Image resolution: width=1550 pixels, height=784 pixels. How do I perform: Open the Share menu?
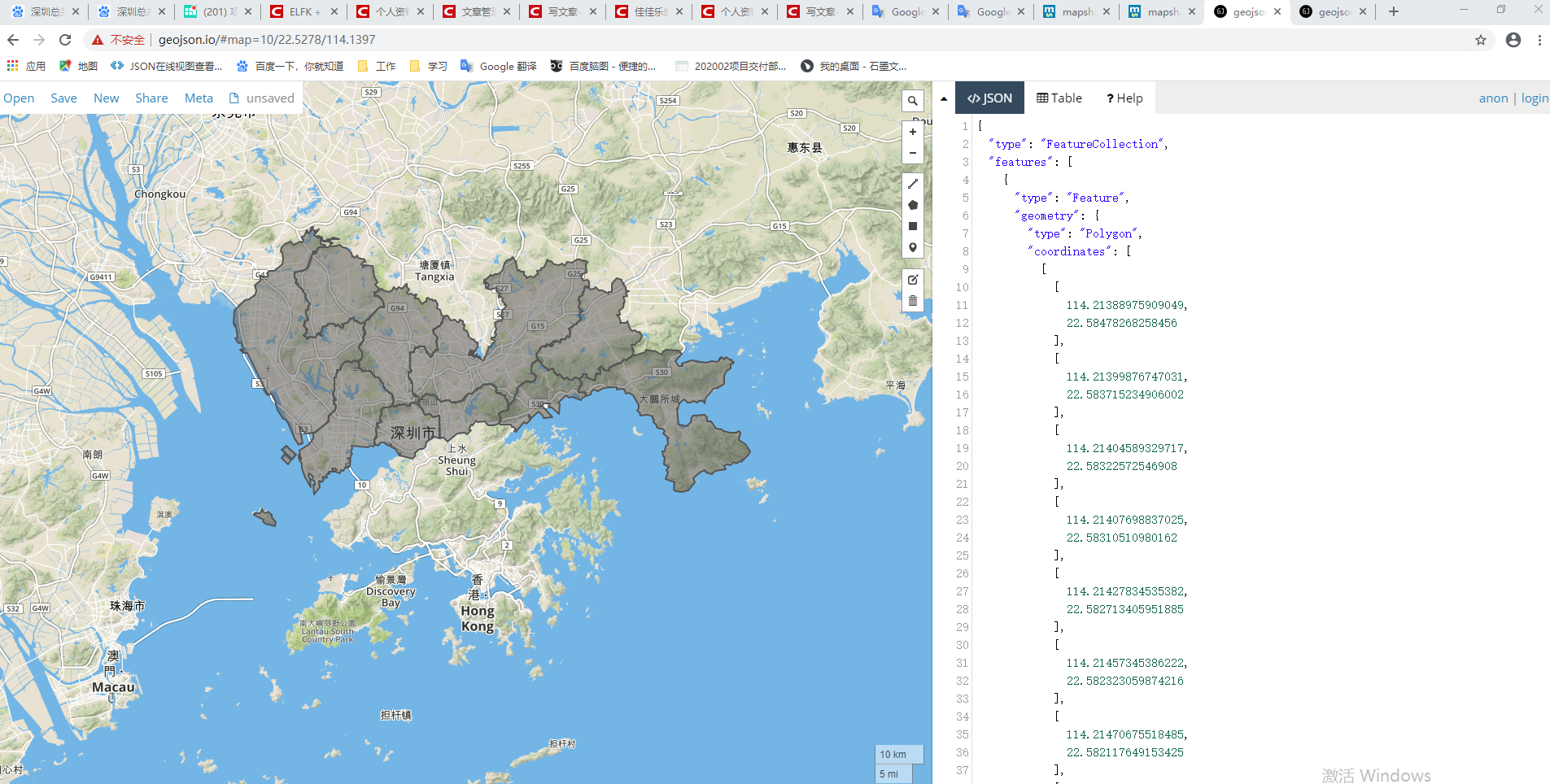coord(151,98)
